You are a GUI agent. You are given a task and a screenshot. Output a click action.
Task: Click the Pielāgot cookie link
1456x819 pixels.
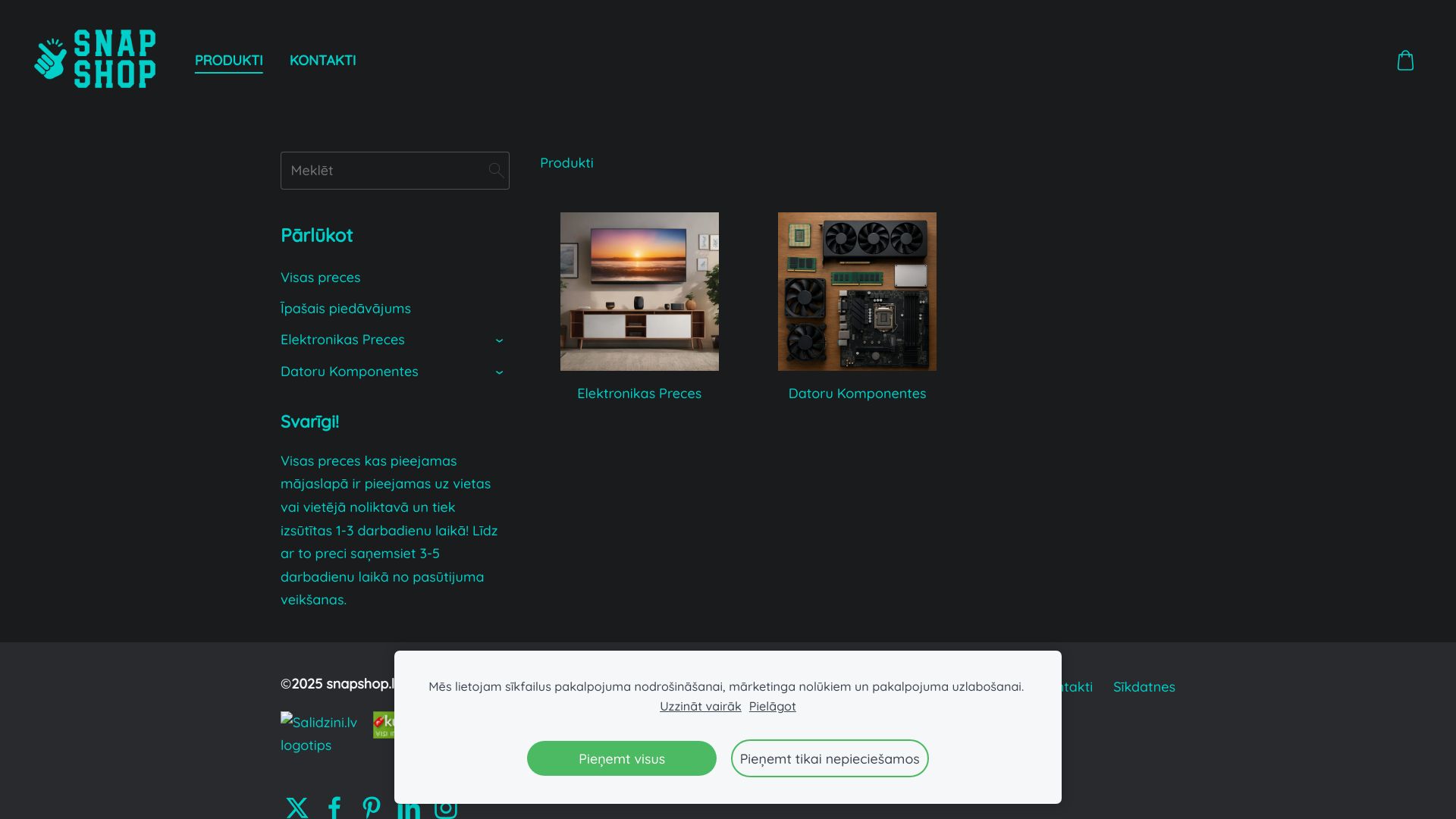772,706
